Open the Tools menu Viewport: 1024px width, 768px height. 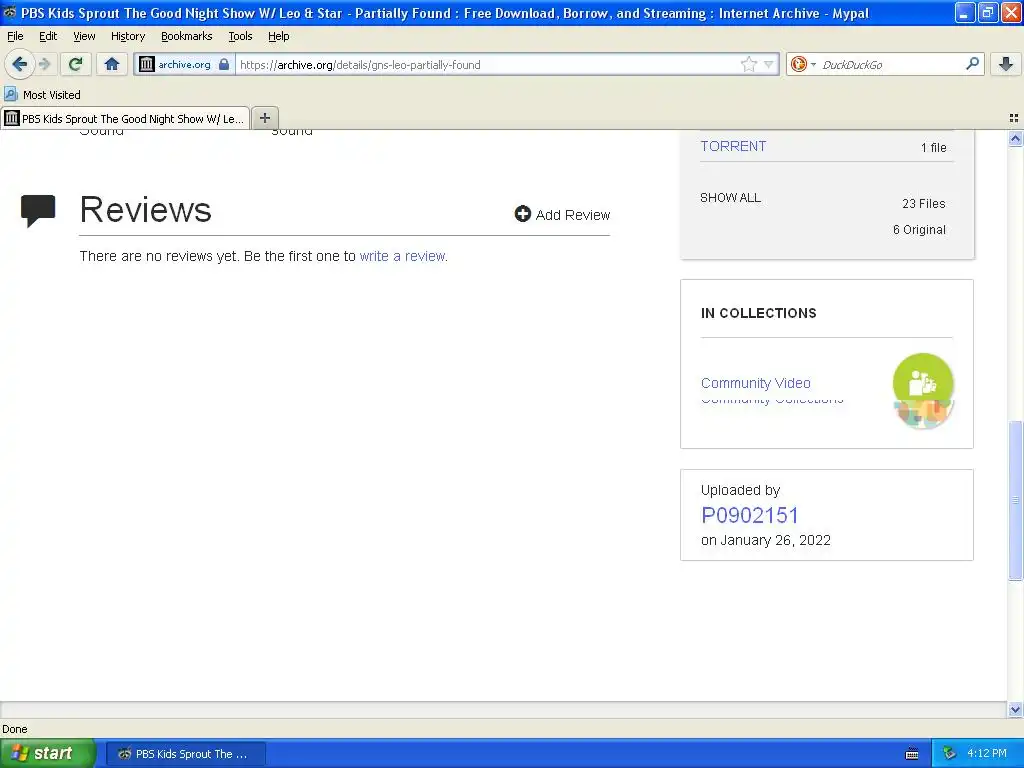click(x=240, y=36)
